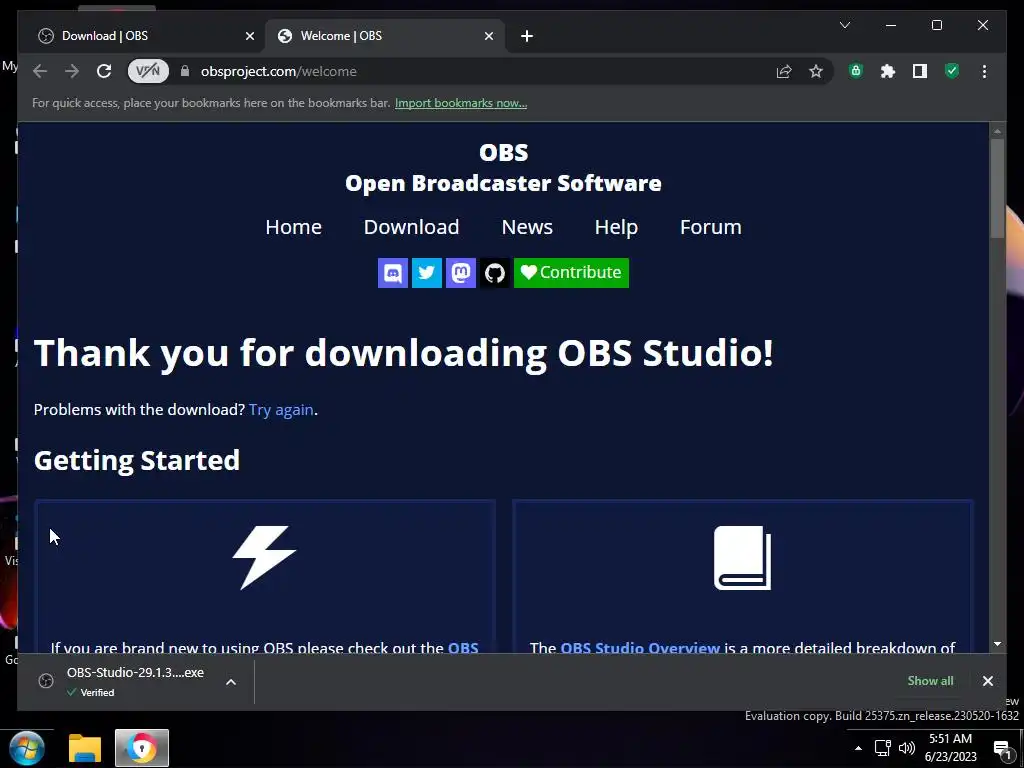Open the OBS Twitter icon link
The width and height of the screenshot is (1024, 768).
pos(426,272)
